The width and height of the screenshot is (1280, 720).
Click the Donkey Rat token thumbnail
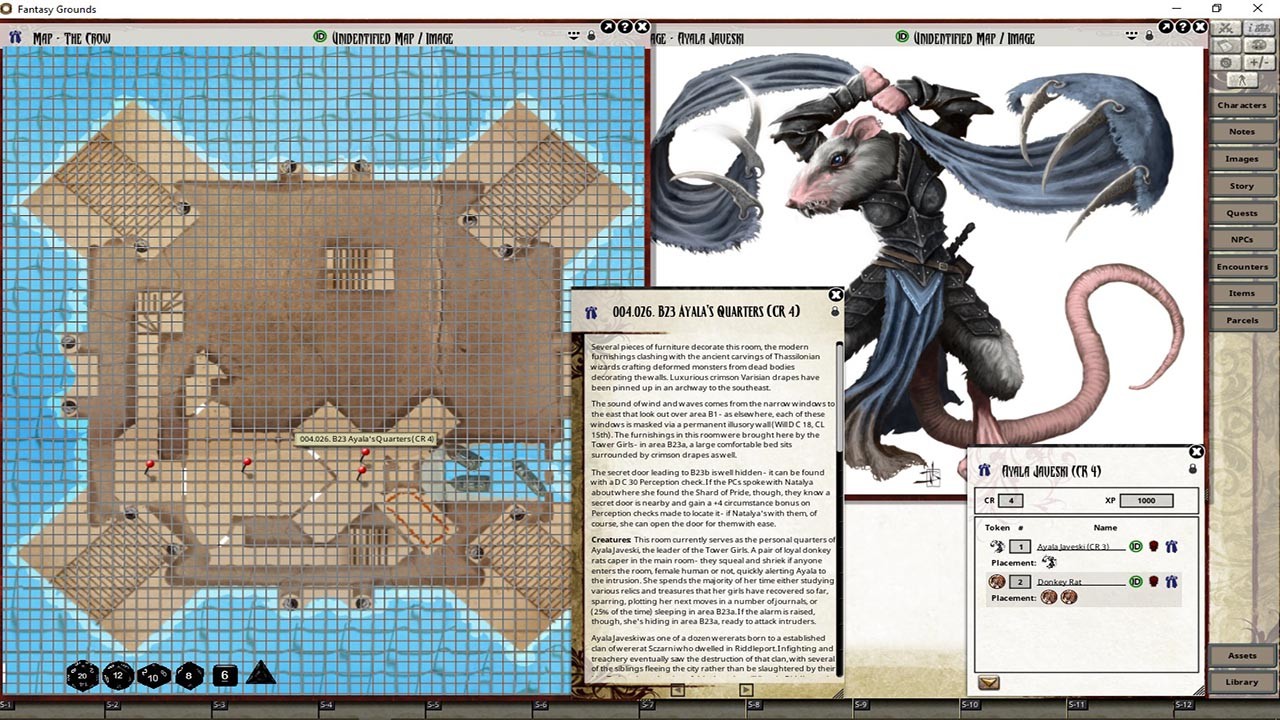(998, 582)
